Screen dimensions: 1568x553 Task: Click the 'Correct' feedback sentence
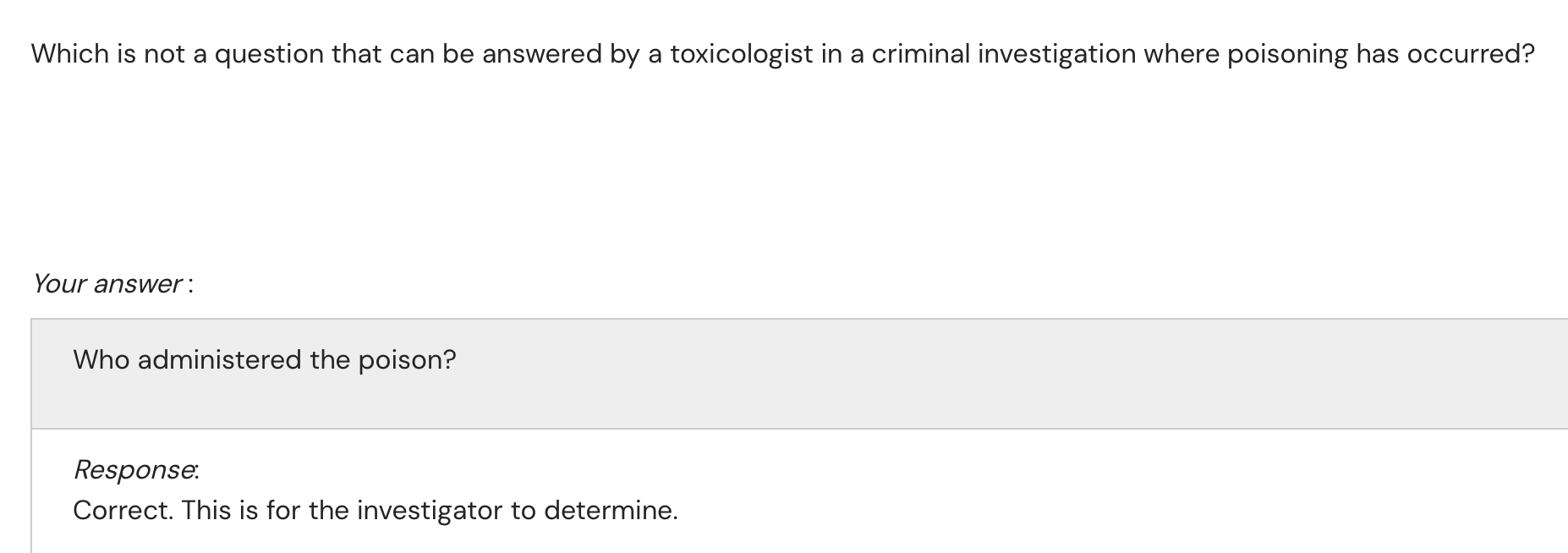pyautogui.click(x=376, y=511)
